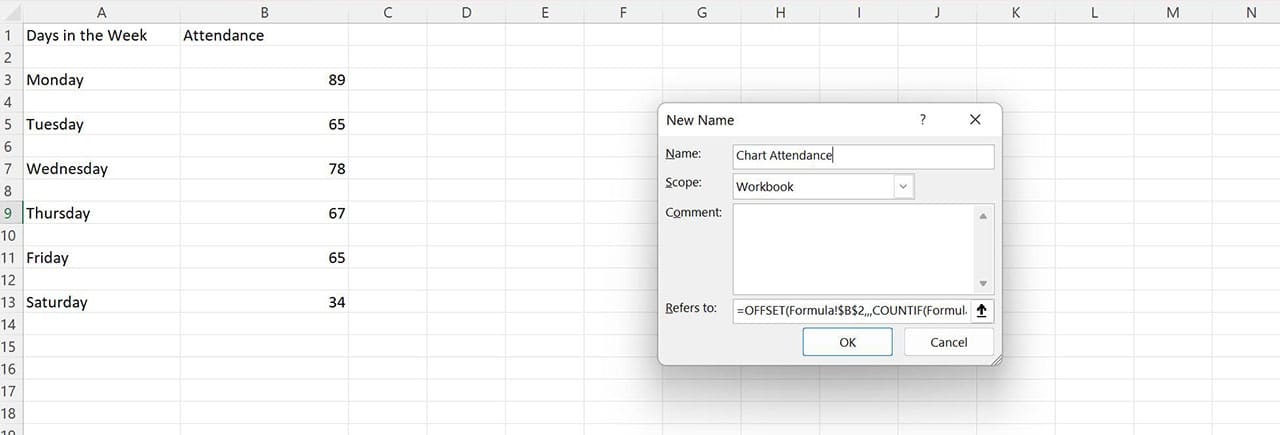Click the help question mark in New Name dialog
This screenshot has height=435, width=1280.
coord(922,120)
